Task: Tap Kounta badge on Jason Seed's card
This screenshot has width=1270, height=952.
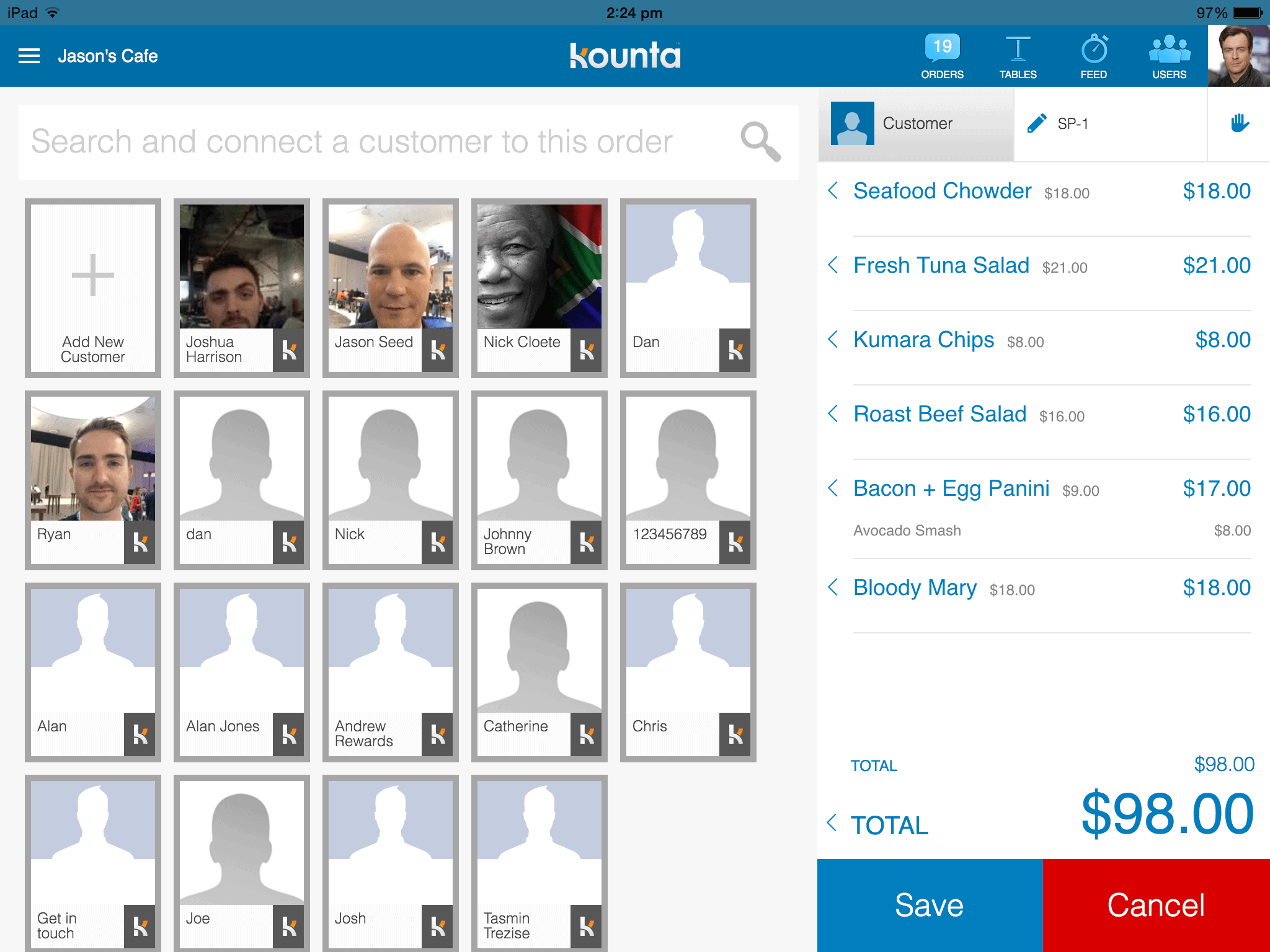Action: pyautogui.click(x=437, y=350)
